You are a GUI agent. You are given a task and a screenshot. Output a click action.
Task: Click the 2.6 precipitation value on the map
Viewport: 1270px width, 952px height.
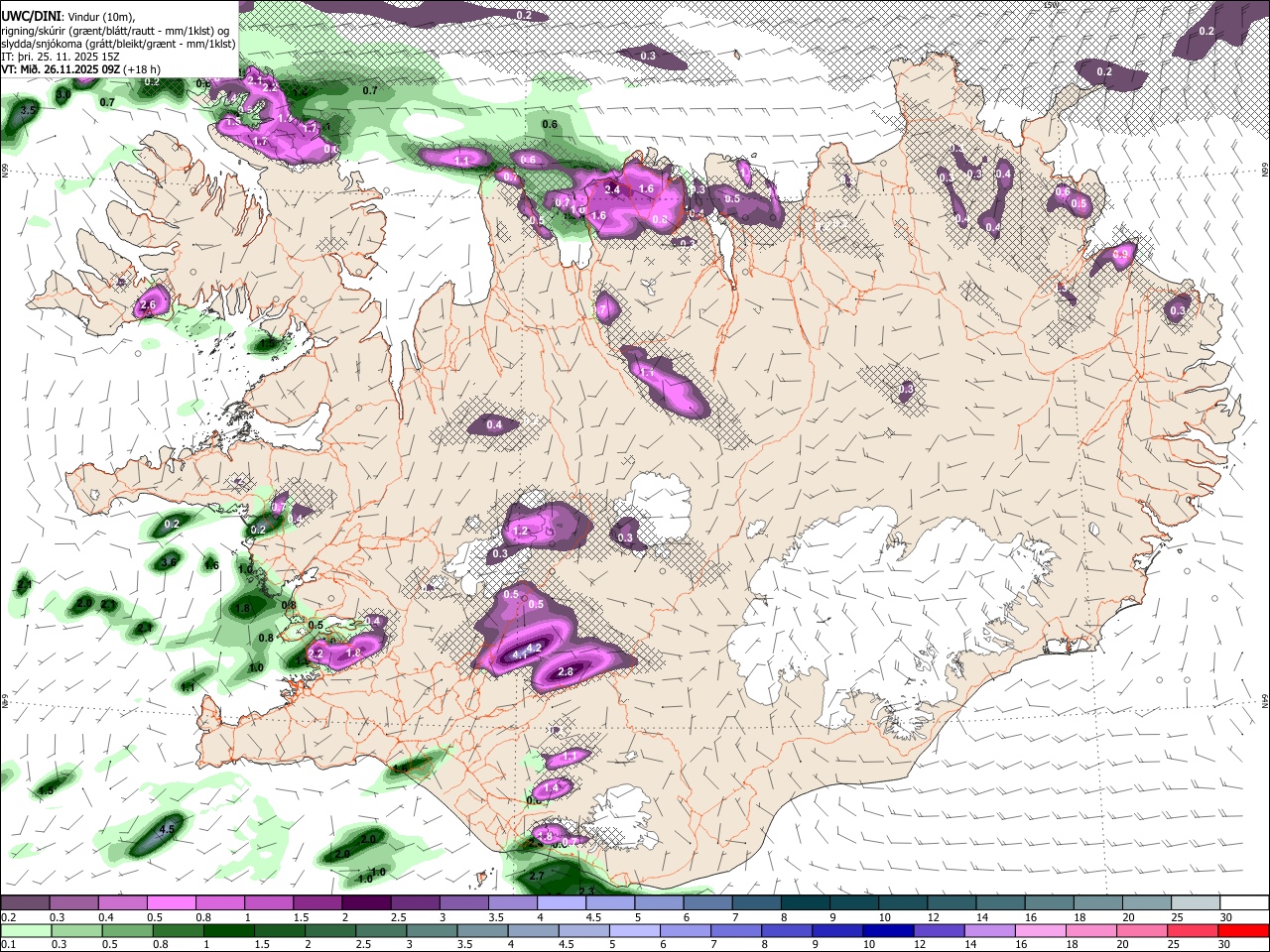click(149, 304)
